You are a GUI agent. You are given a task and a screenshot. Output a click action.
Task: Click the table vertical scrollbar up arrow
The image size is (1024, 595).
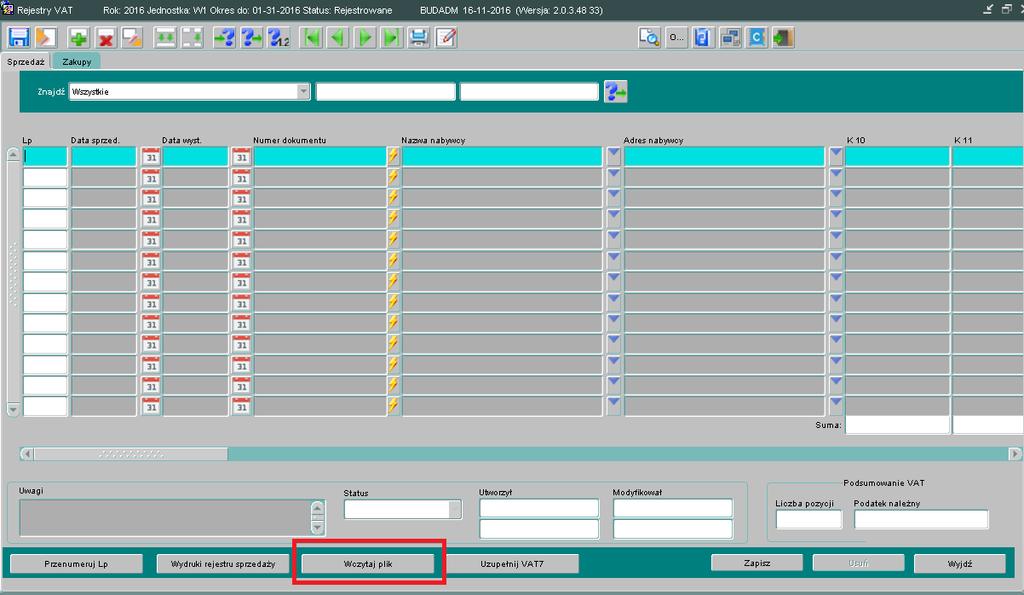(13, 154)
